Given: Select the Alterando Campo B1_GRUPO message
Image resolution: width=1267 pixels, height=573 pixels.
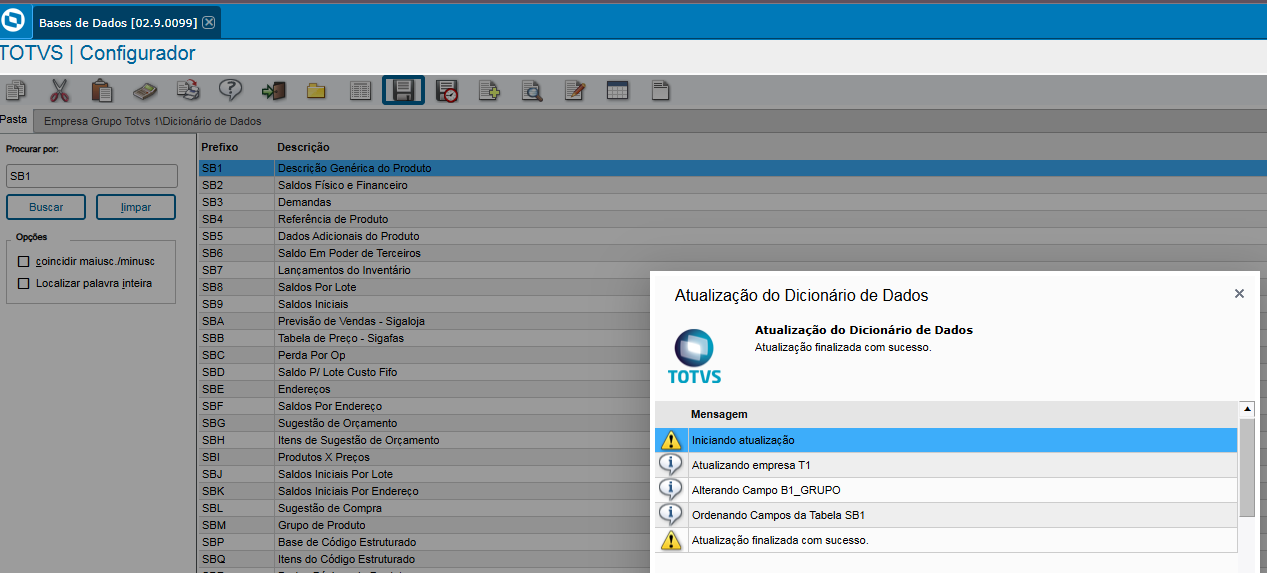Looking at the screenshot, I should [946, 490].
